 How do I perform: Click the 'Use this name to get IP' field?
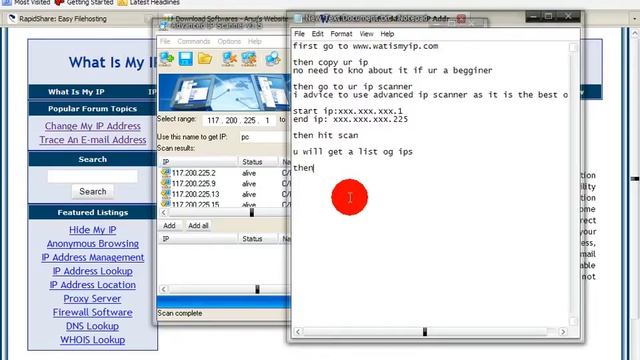(x=264, y=137)
